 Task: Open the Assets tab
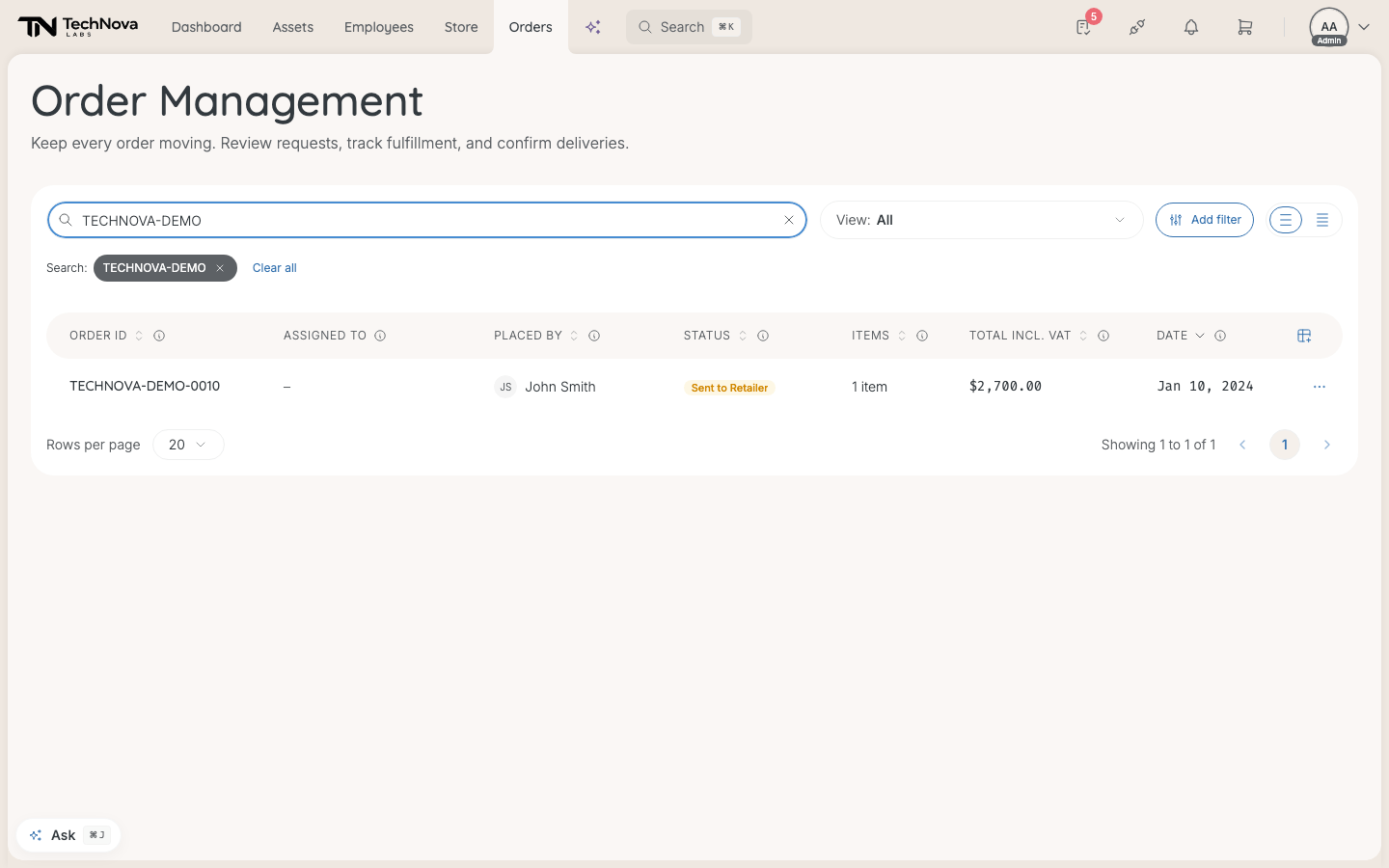pos(293,27)
